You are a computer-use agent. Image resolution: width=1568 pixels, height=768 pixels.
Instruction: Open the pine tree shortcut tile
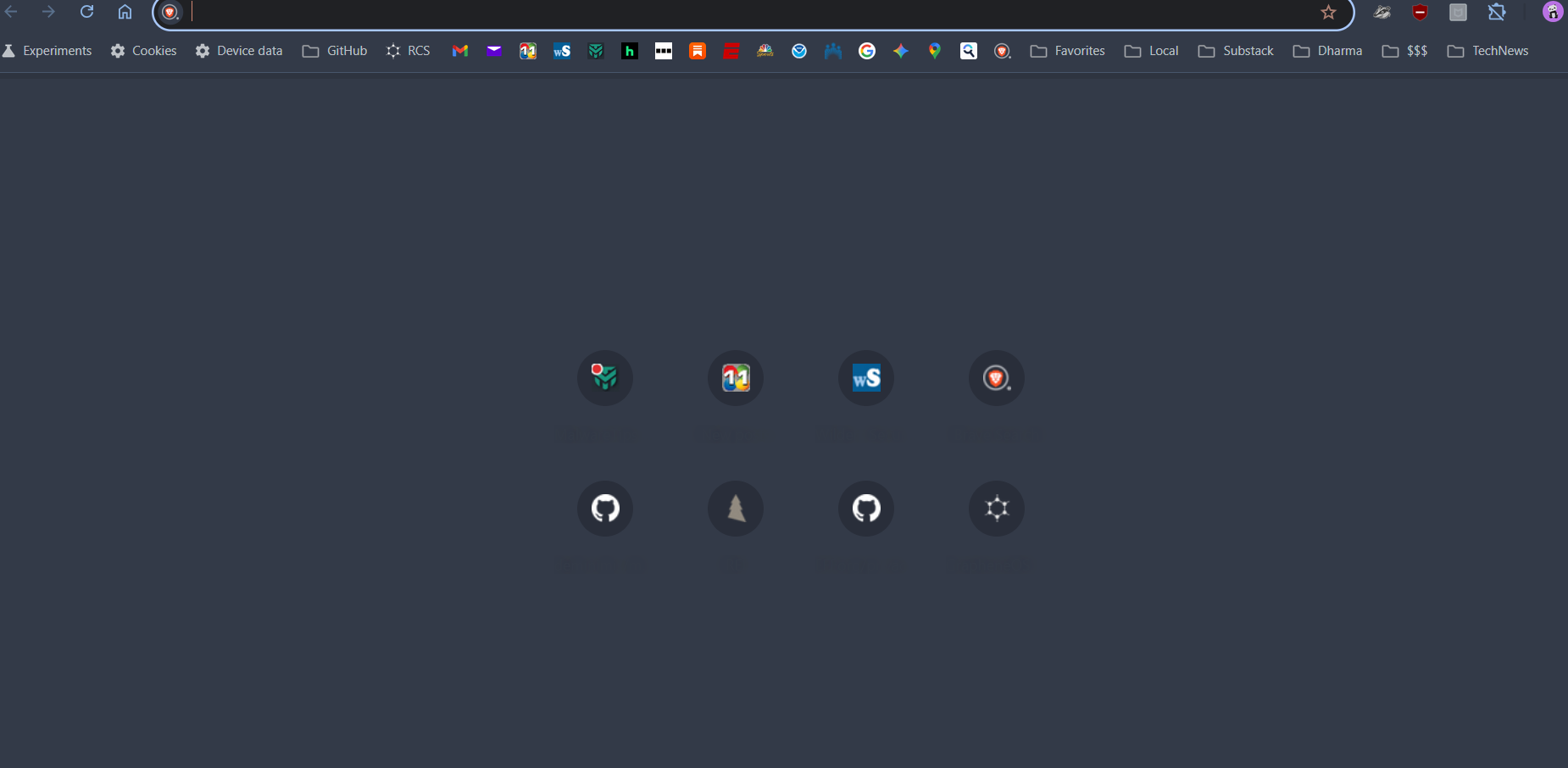click(736, 509)
